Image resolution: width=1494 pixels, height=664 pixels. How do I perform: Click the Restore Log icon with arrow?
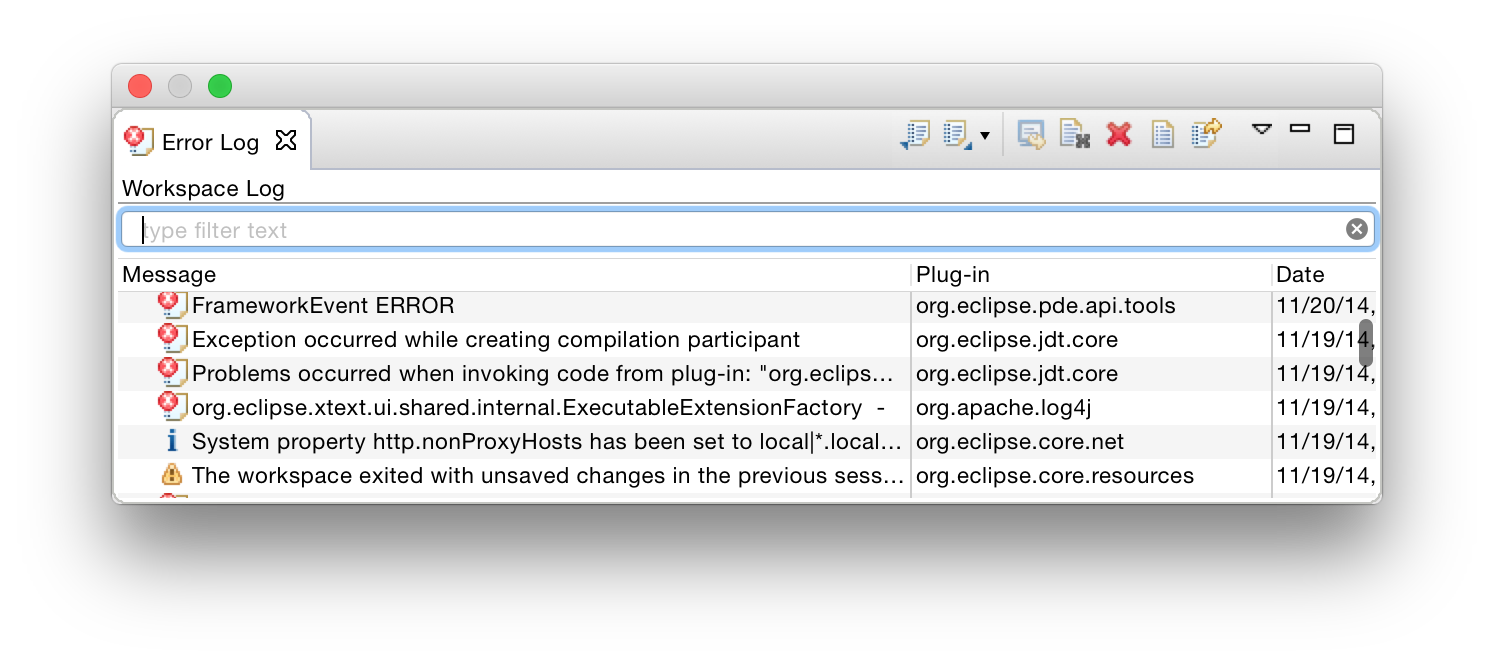pos(1207,134)
